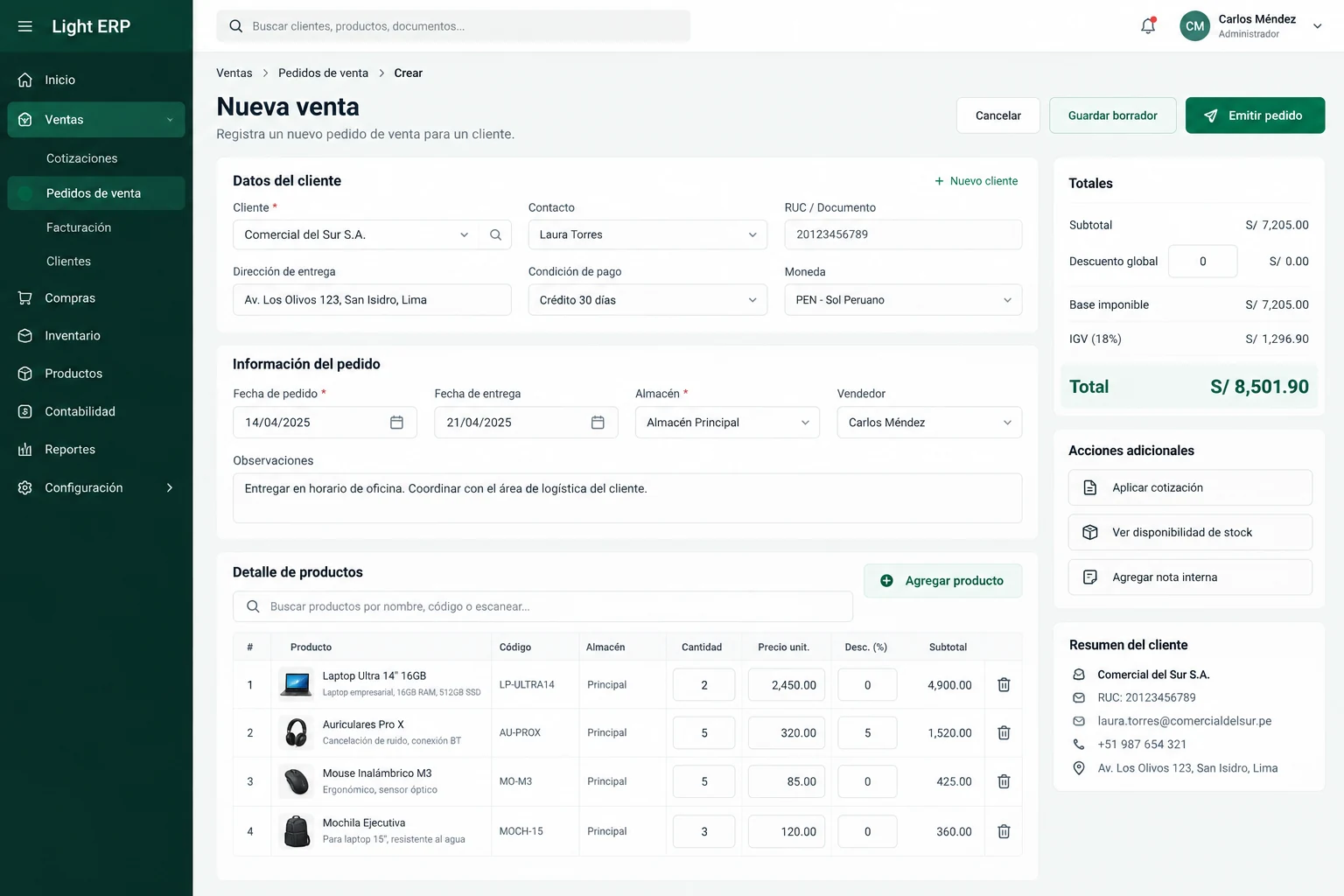Viewport: 1344px width, 896px height.
Task: Expand the Configuración submenu
Action: (x=170, y=487)
